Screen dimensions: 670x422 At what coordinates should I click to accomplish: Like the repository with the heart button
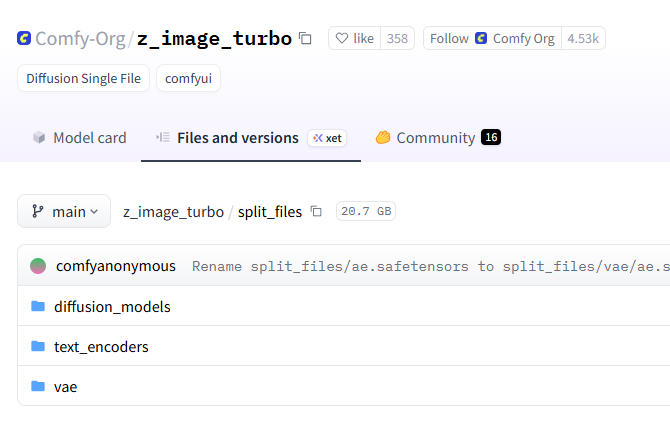coord(355,38)
